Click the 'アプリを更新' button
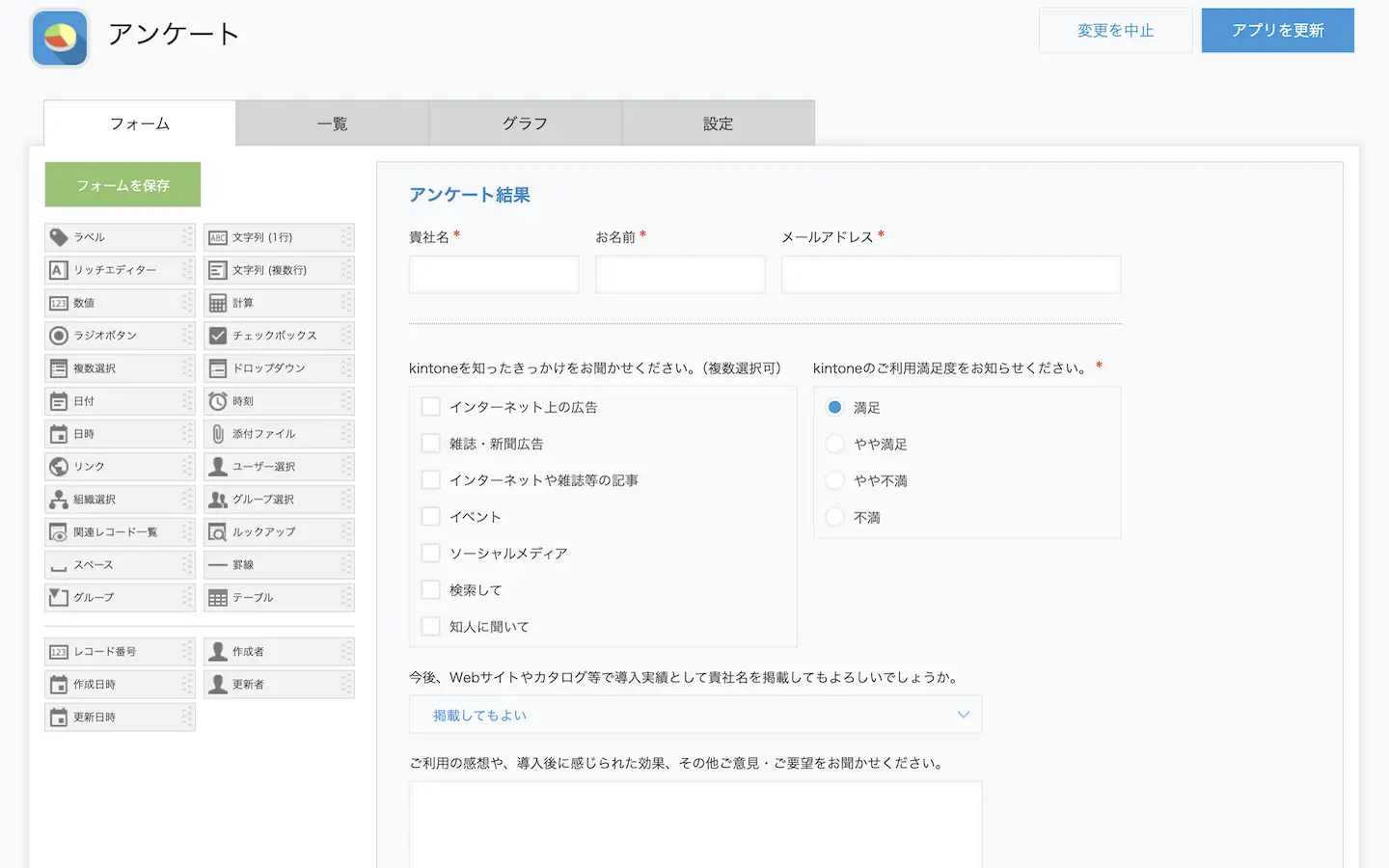This screenshot has width=1389, height=868. 1277,31
